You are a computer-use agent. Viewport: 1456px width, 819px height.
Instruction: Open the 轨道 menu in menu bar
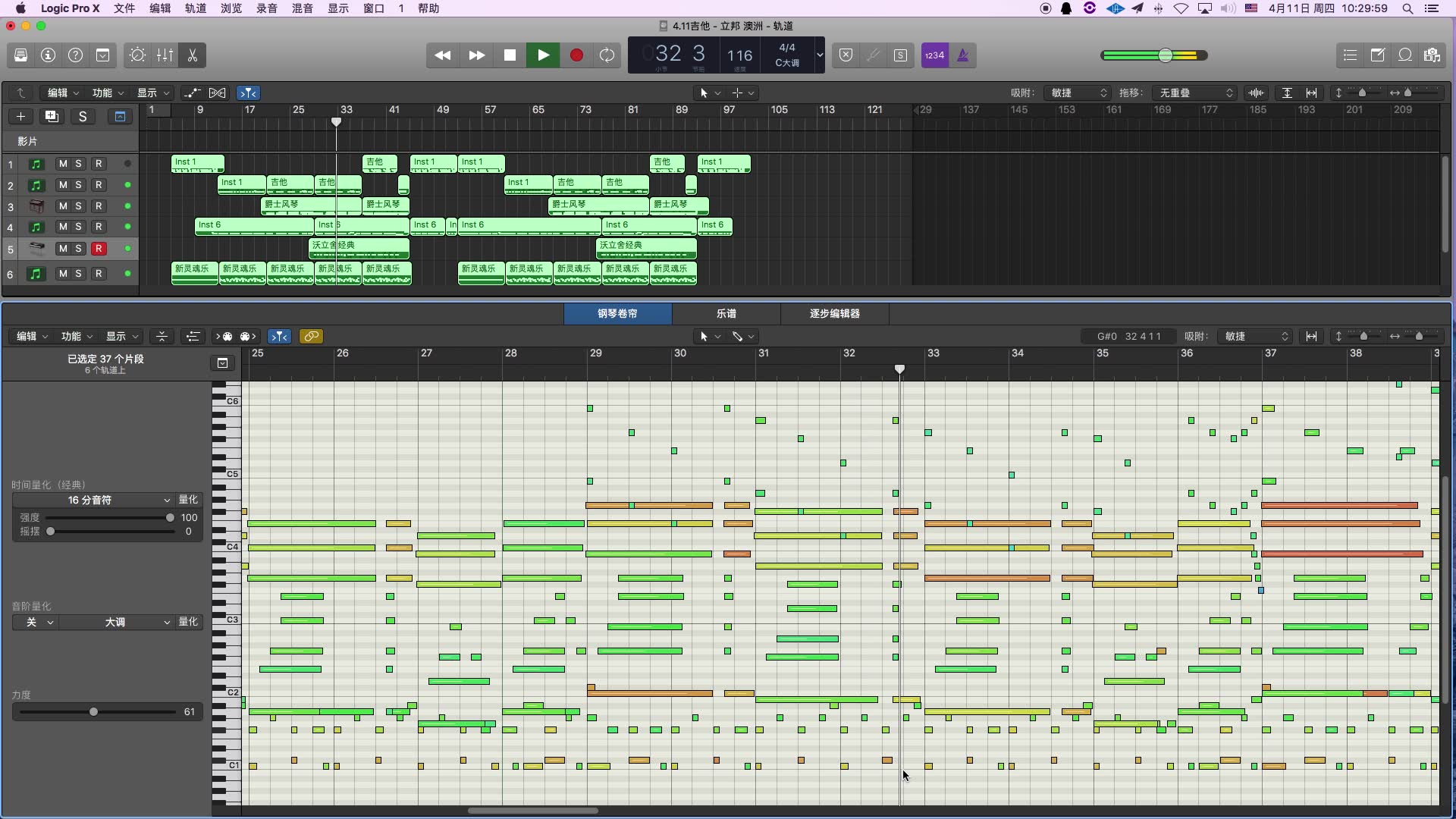pyautogui.click(x=196, y=8)
